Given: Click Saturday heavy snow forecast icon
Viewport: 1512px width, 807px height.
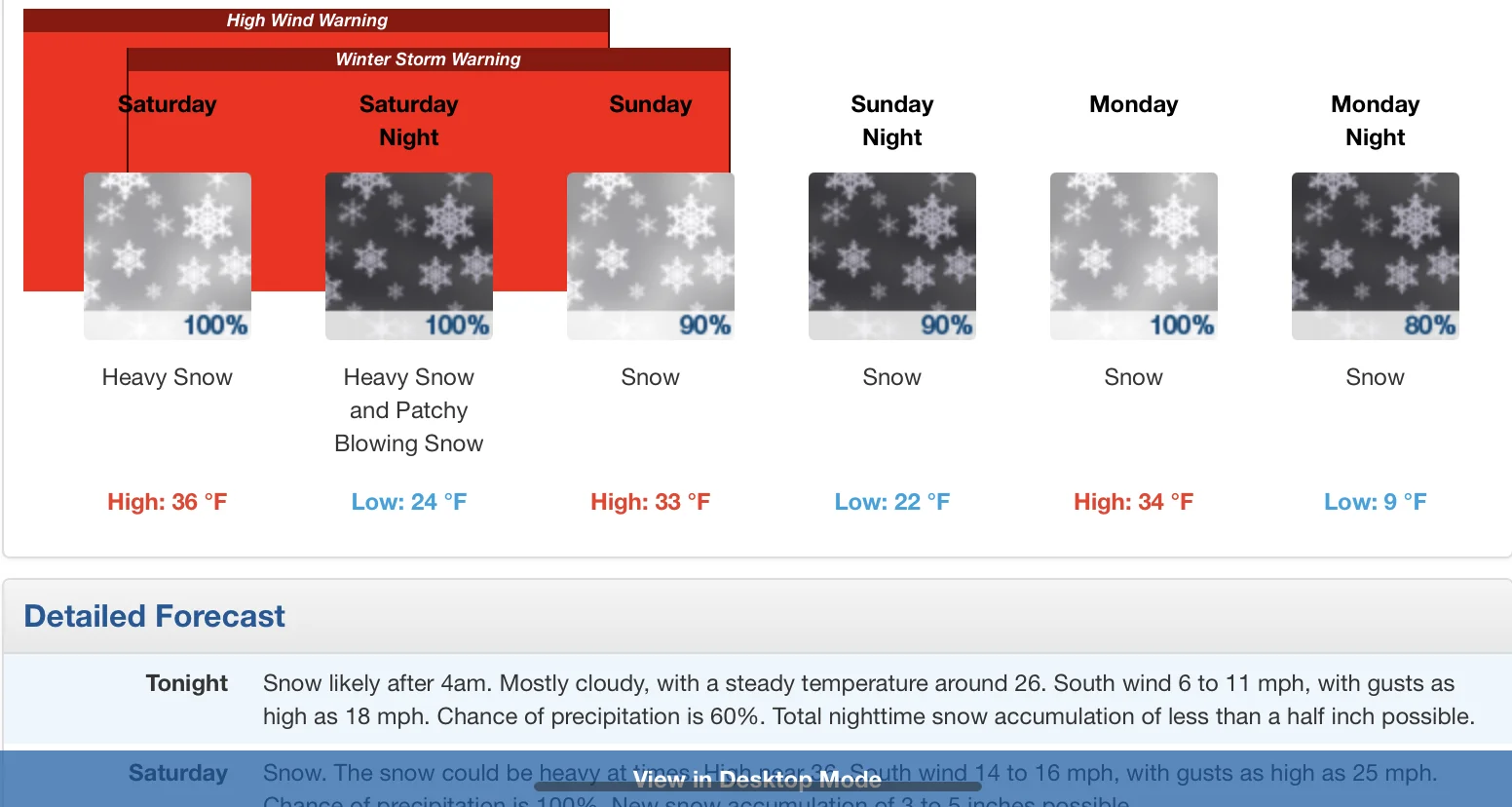Looking at the screenshot, I should pyautogui.click(x=168, y=255).
